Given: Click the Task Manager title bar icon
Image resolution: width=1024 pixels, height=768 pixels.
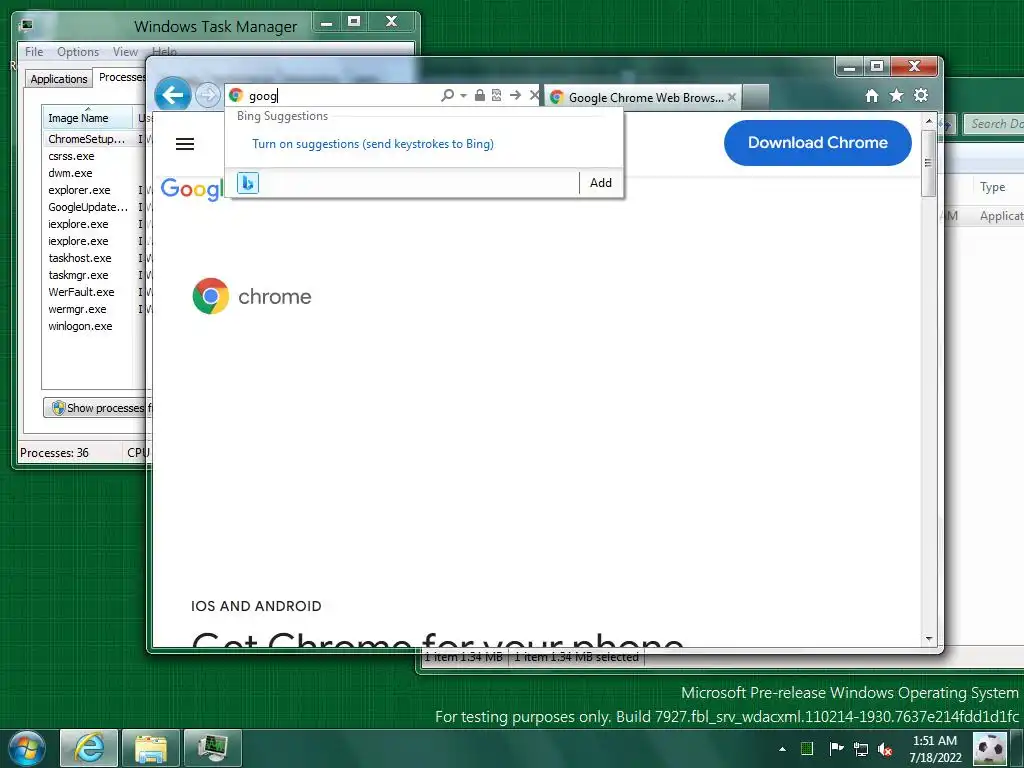Looking at the screenshot, I should click(26, 25).
